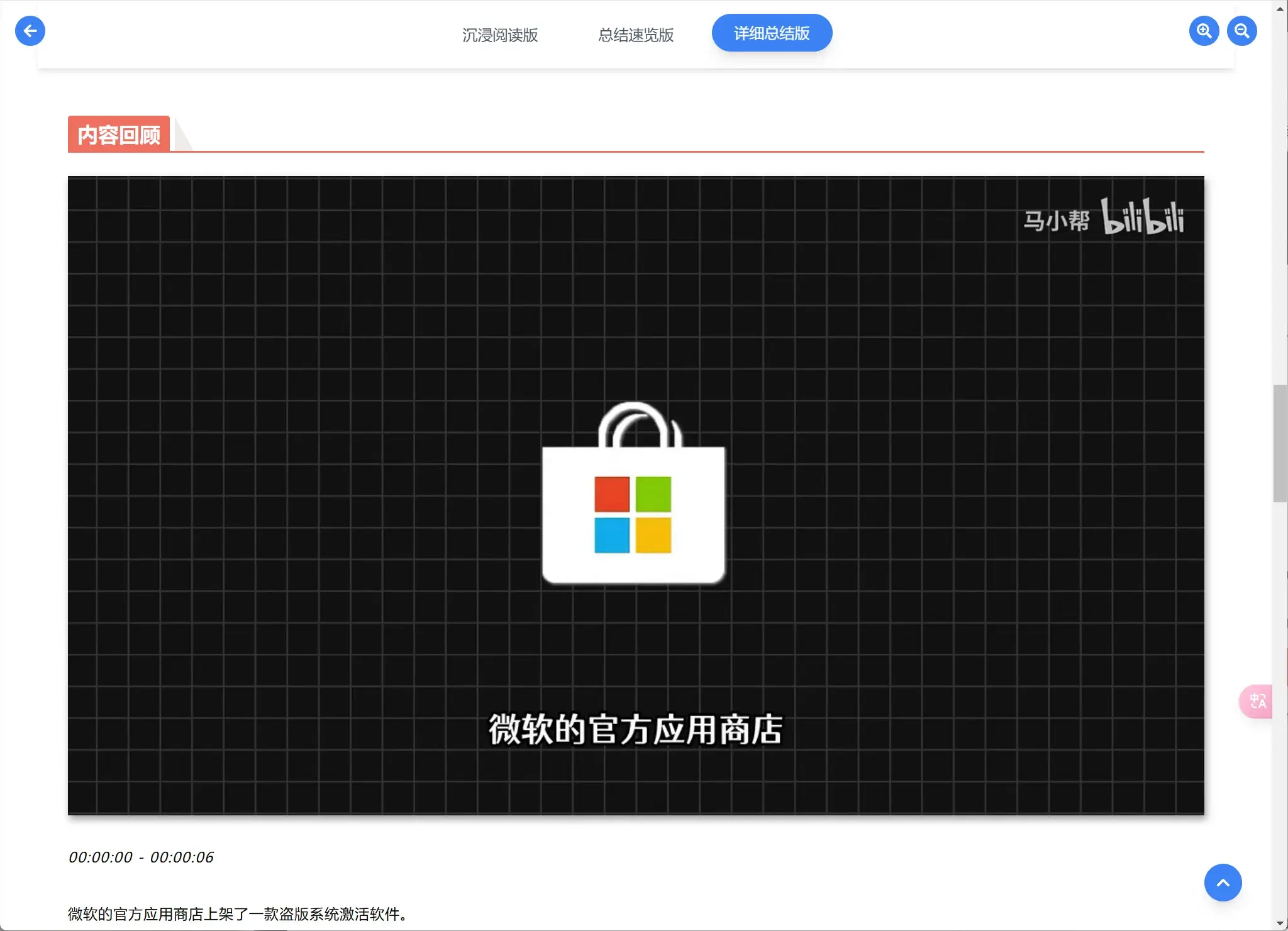The image size is (1288, 931).
Task: Click the scroll-to-top chevron button
Action: coord(1223,883)
